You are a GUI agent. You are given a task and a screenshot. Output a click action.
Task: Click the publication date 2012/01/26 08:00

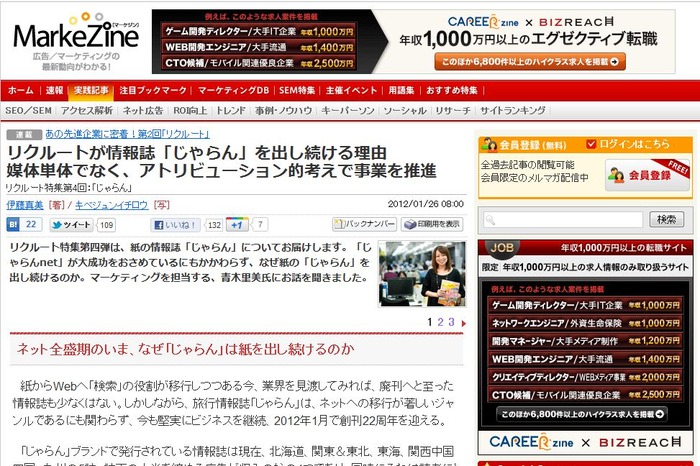(425, 204)
